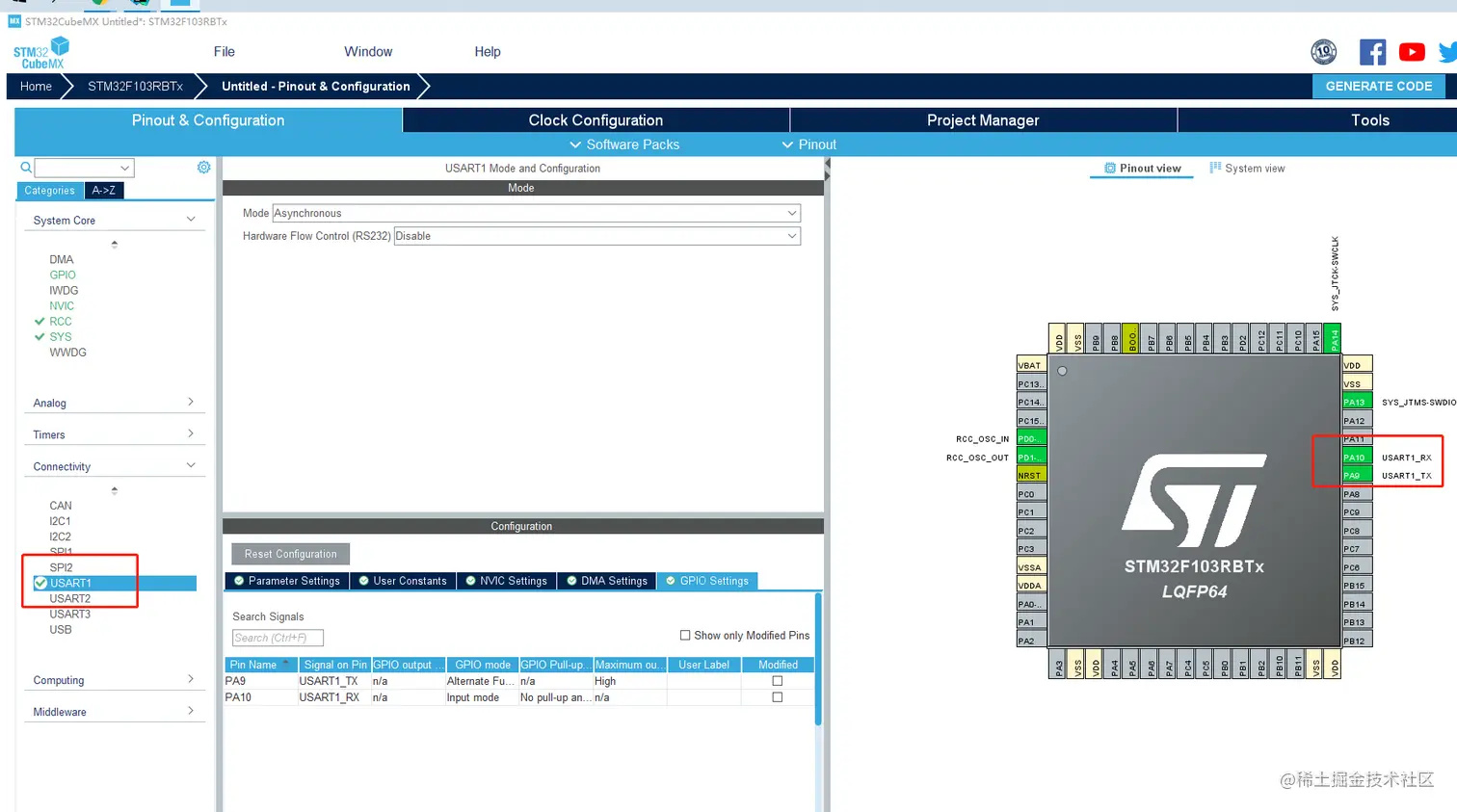Go to Home in the breadcrumb

[x=36, y=87]
